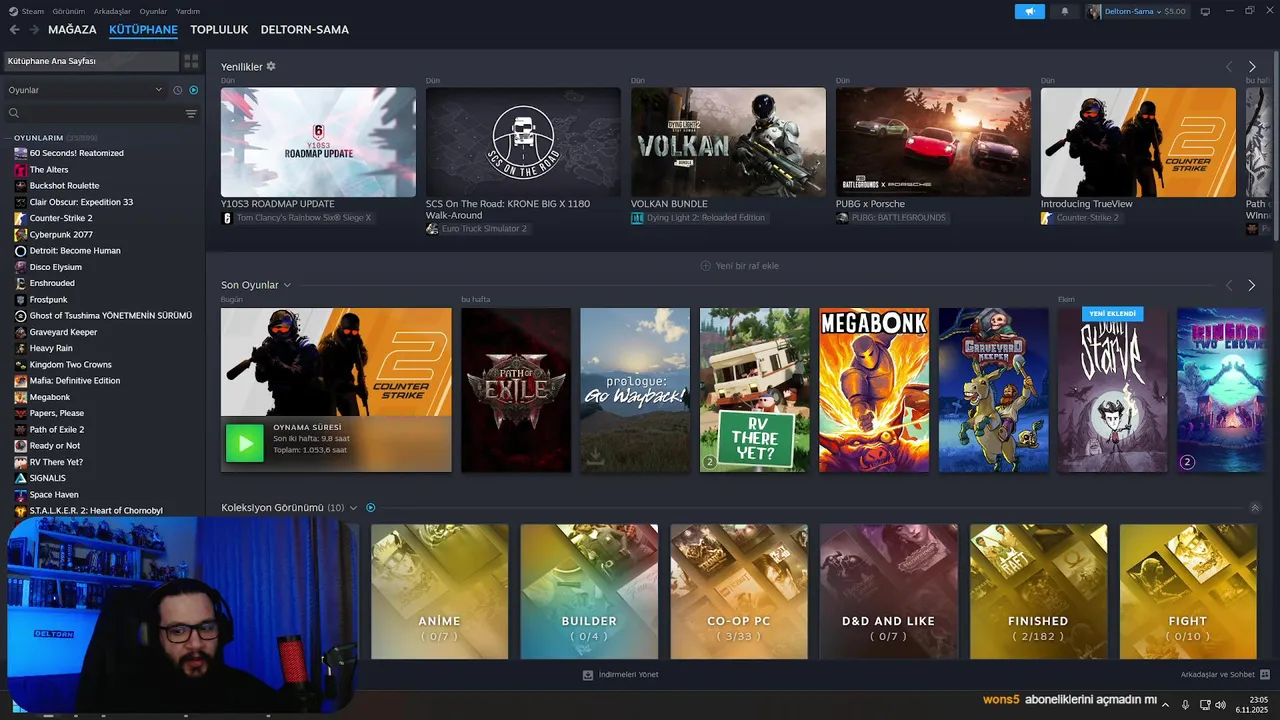Expand the Koleksiyon Görünümü dropdown chevron
The image size is (1280, 720).
click(x=353, y=508)
